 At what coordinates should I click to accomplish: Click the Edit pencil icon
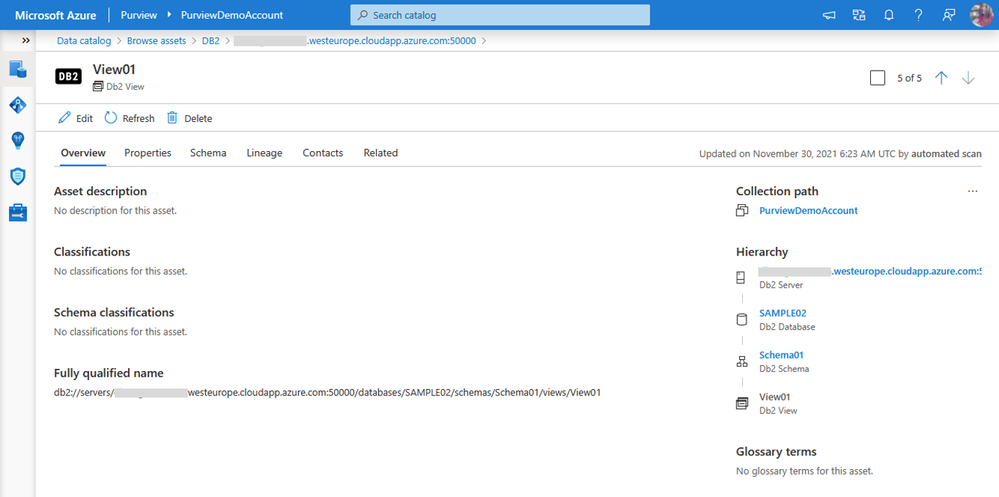(64, 118)
